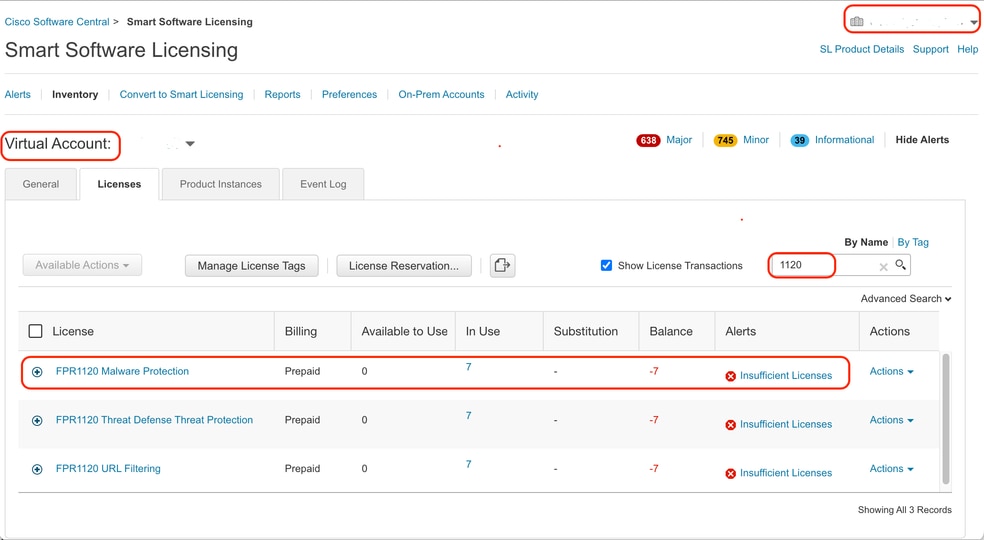This screenshot has width=984, height=540.
Task: Select the By Name search mode
Action: [866, 242]
